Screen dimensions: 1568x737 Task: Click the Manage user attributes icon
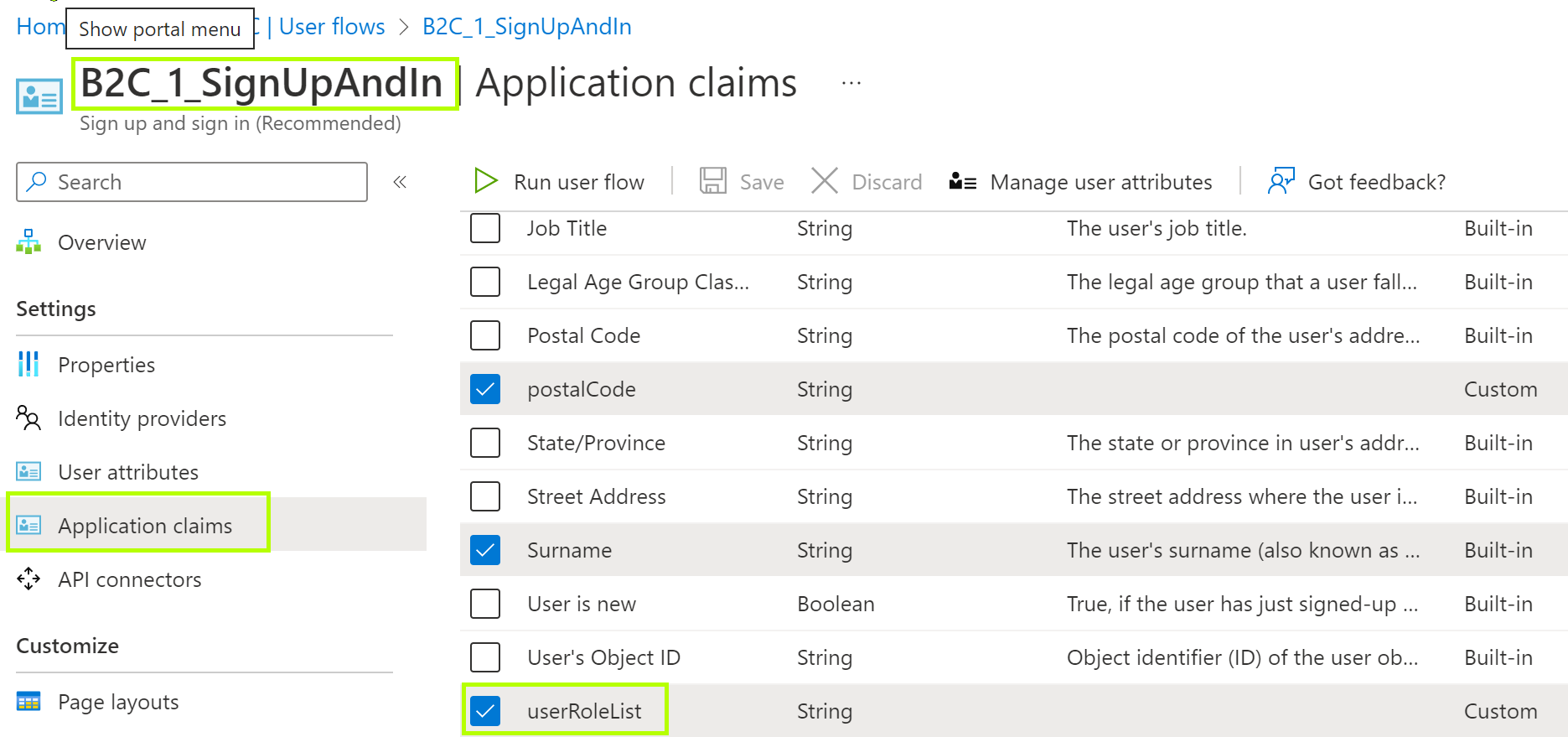pos(963,181)
